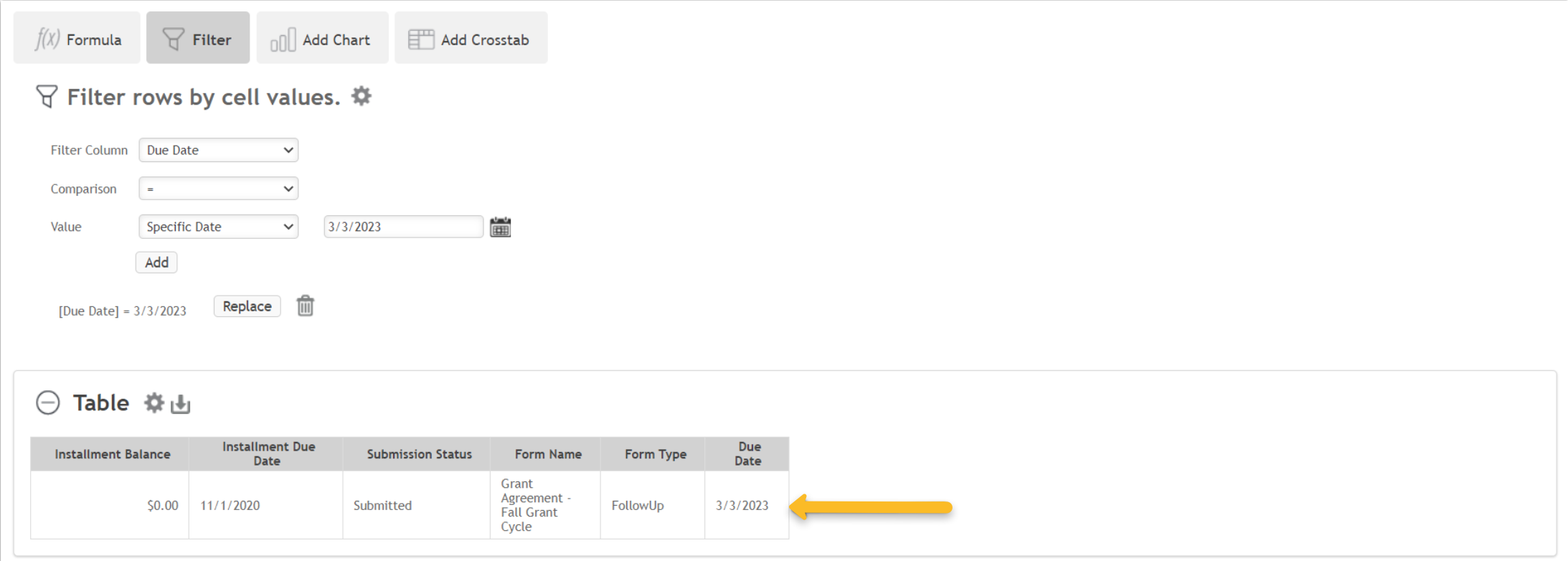Viewport: 1568px width, 561px height.
Task: Select the Filter tab button
Action: click(198, 38)
